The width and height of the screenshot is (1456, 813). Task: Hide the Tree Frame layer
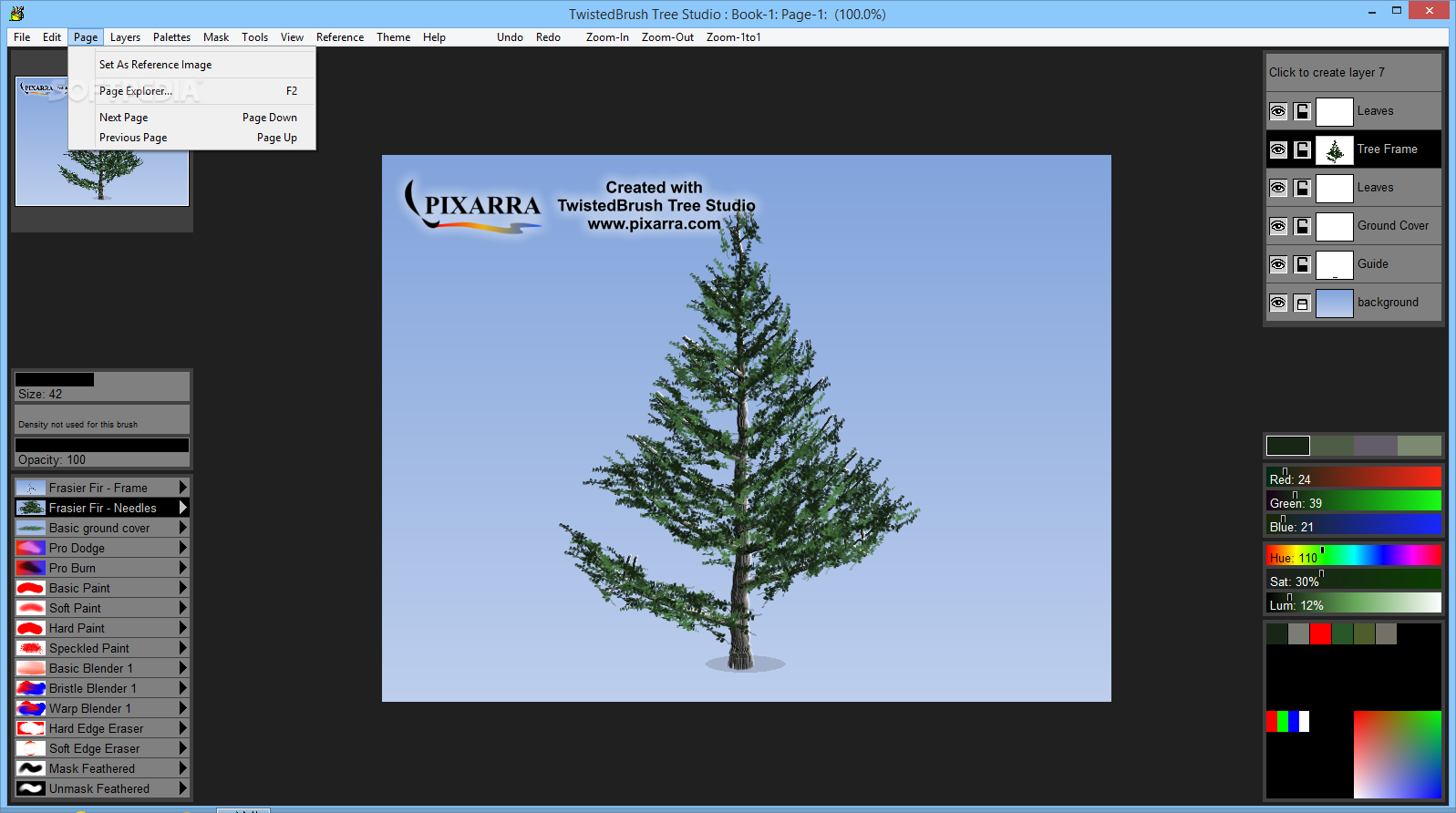point(1278,149)
